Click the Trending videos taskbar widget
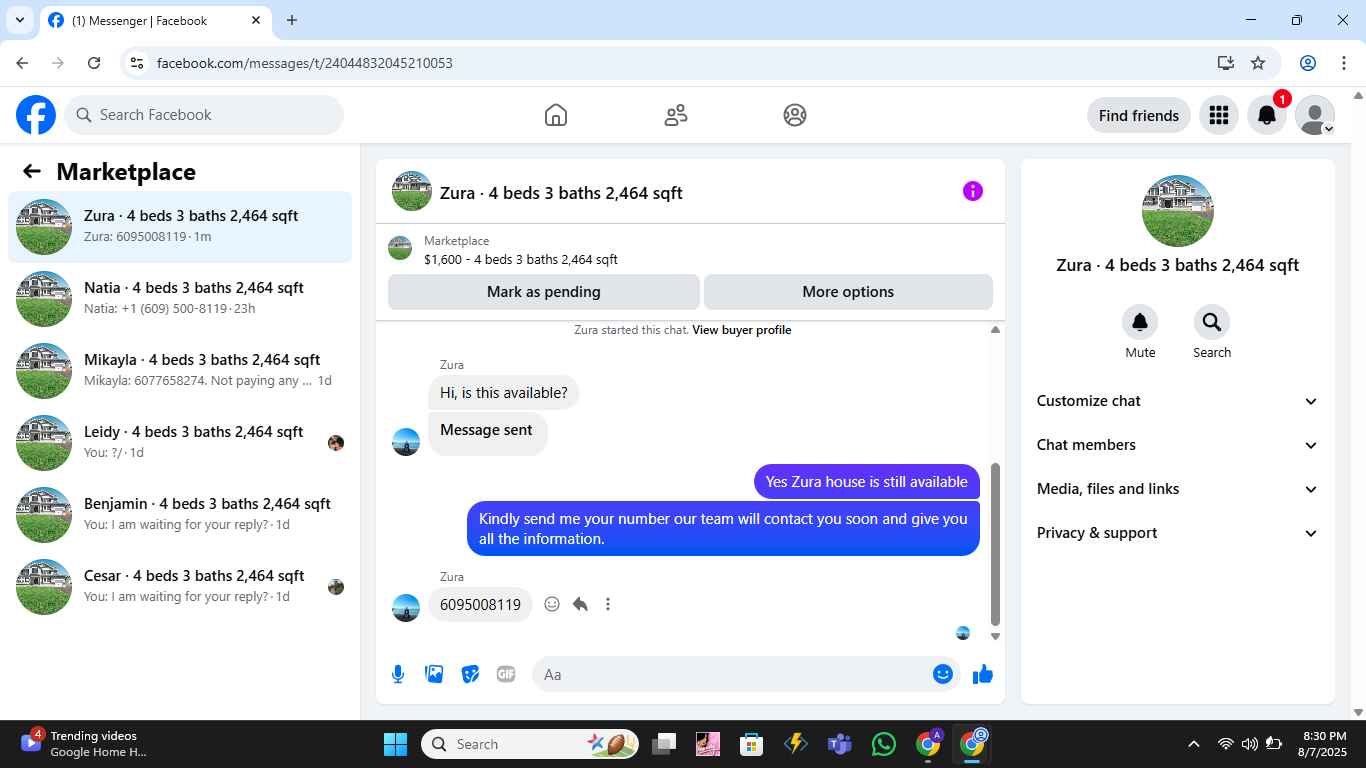Viewport: 1366px width, 768px height. pos(84,744)
